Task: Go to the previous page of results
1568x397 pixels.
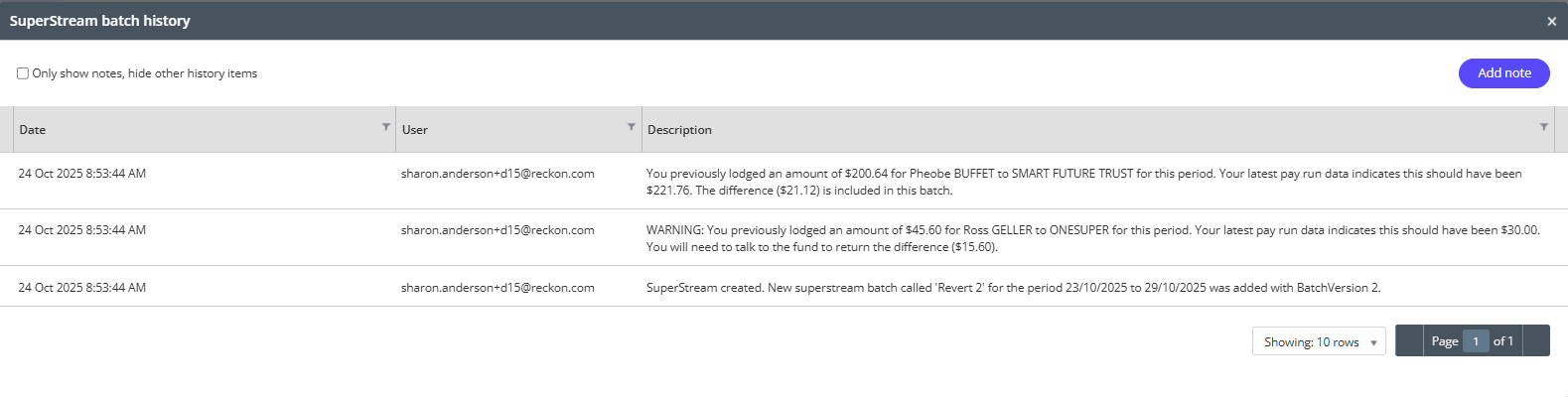Action: [1409, 340]
